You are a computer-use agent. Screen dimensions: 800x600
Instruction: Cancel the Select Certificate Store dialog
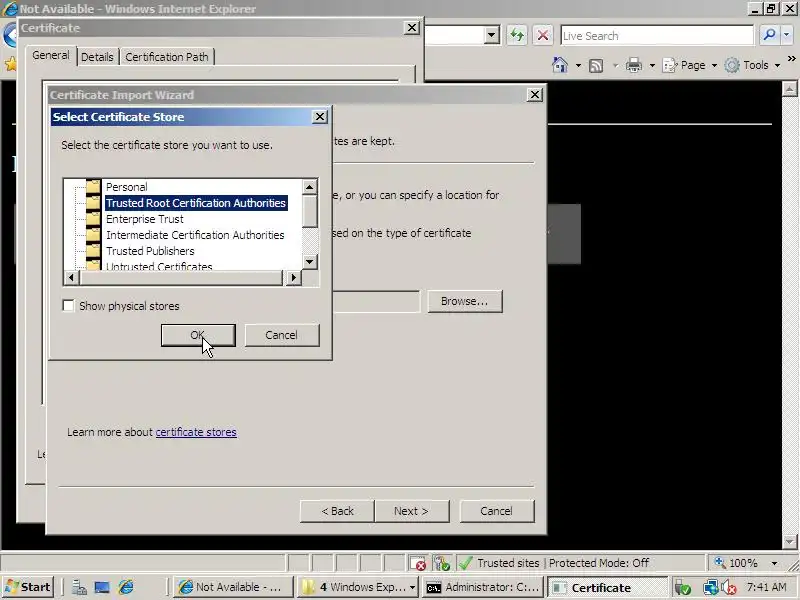click(x=282, y=335)
